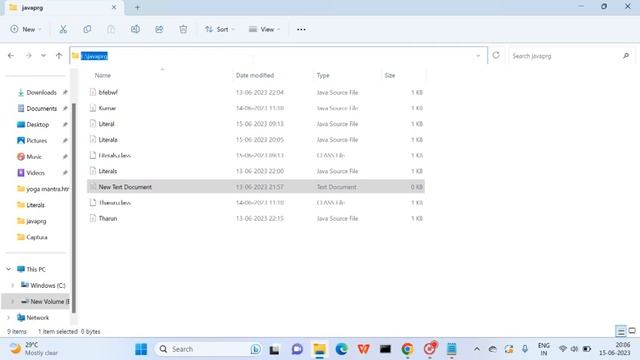The image size is (640, 360).
Task: Open the Bing icon in taskbar search
Action: [256, 349]
